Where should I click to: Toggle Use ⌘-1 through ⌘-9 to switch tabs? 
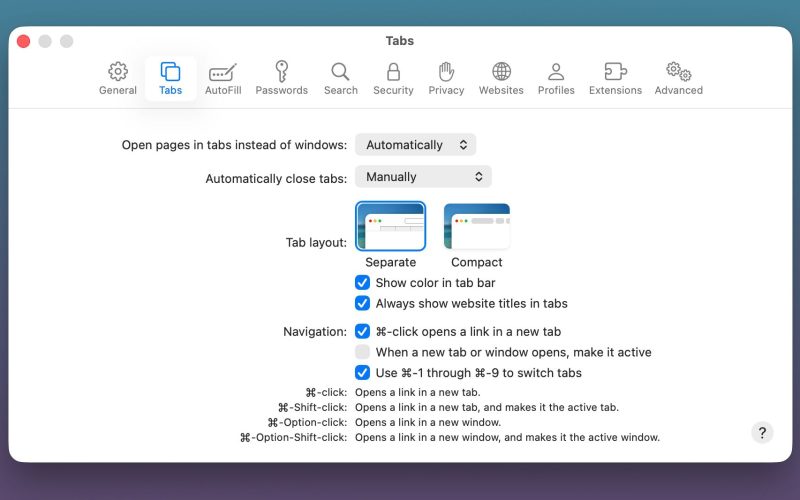(x=362, y=373)
